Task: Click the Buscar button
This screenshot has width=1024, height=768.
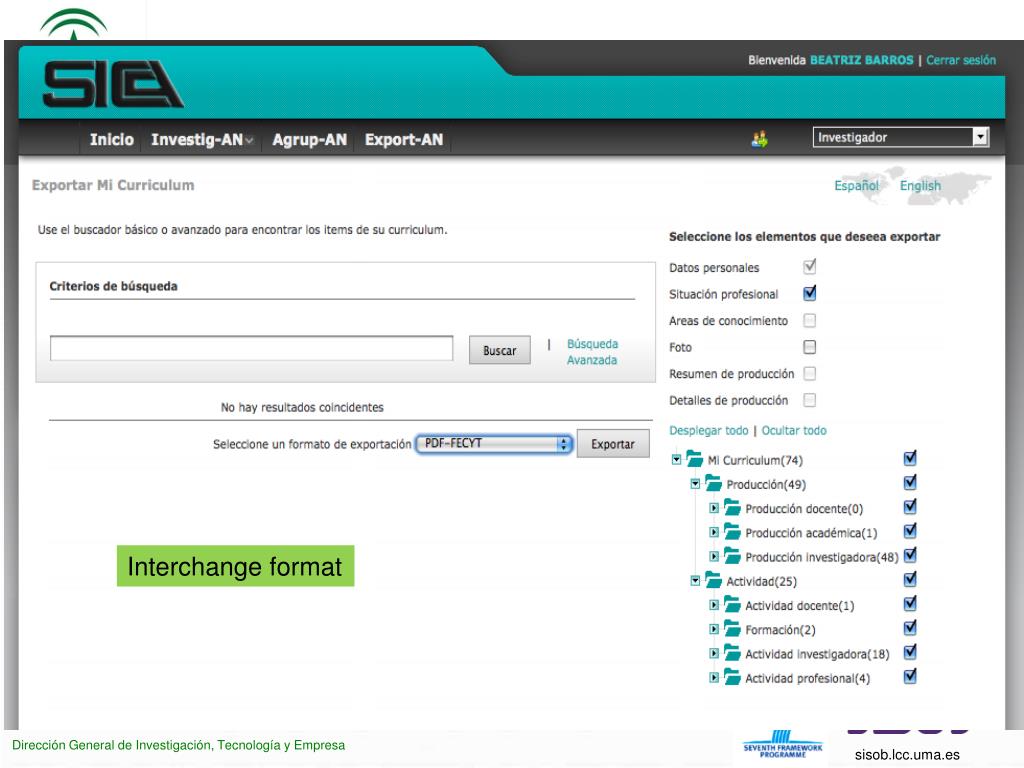Action: click(x=500, y=350)
